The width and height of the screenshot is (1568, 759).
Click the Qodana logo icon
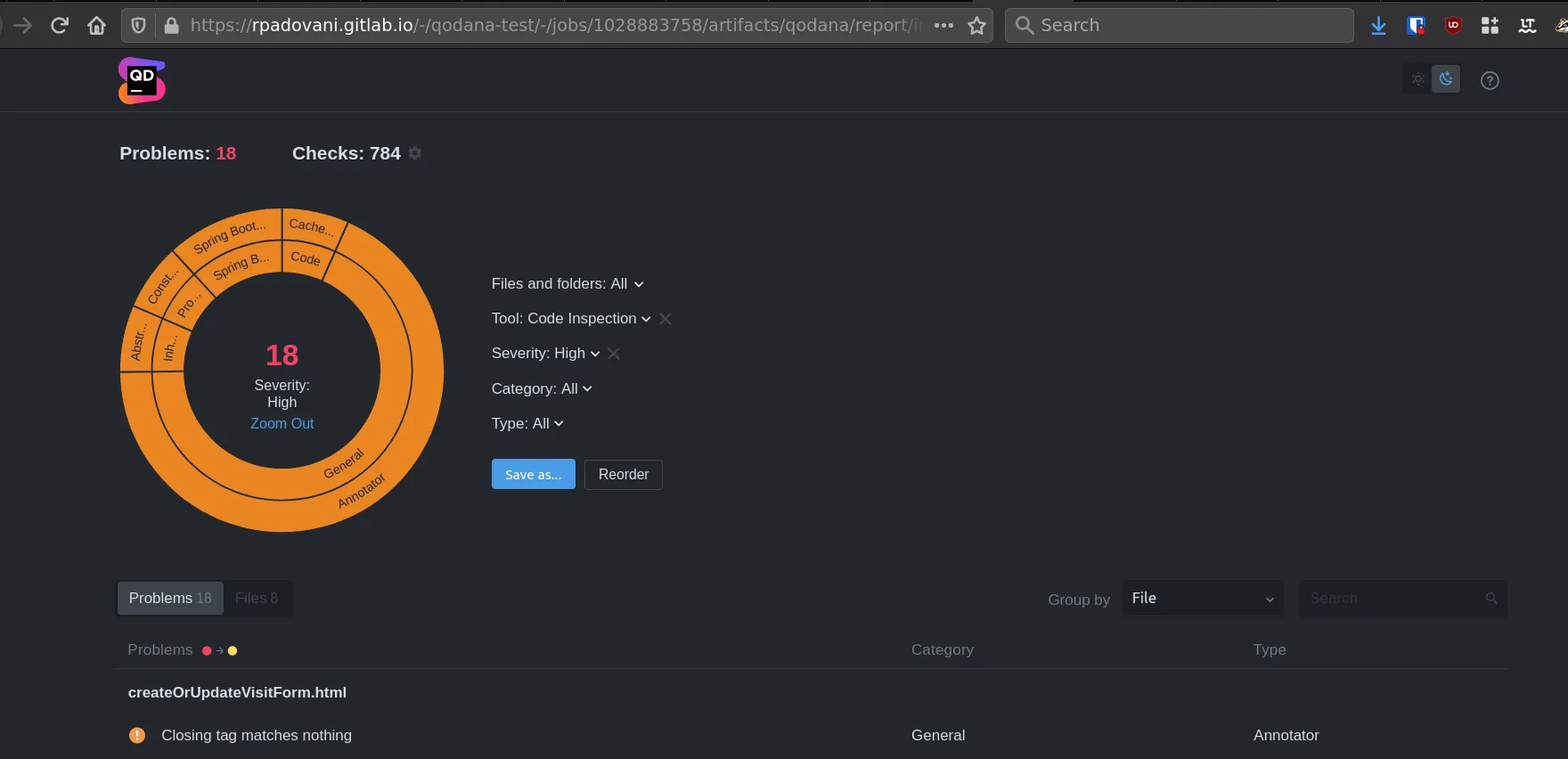pyautogui.click(x=142, y=80)
